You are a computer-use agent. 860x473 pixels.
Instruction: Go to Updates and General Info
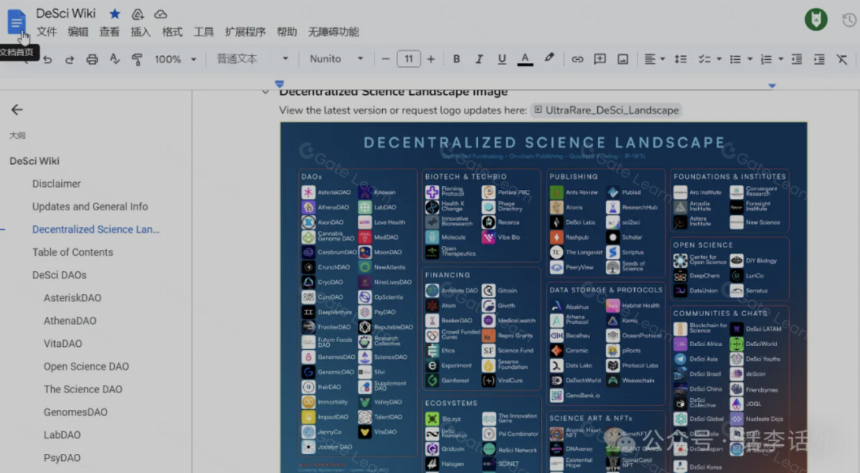click(x=90, y=207)
